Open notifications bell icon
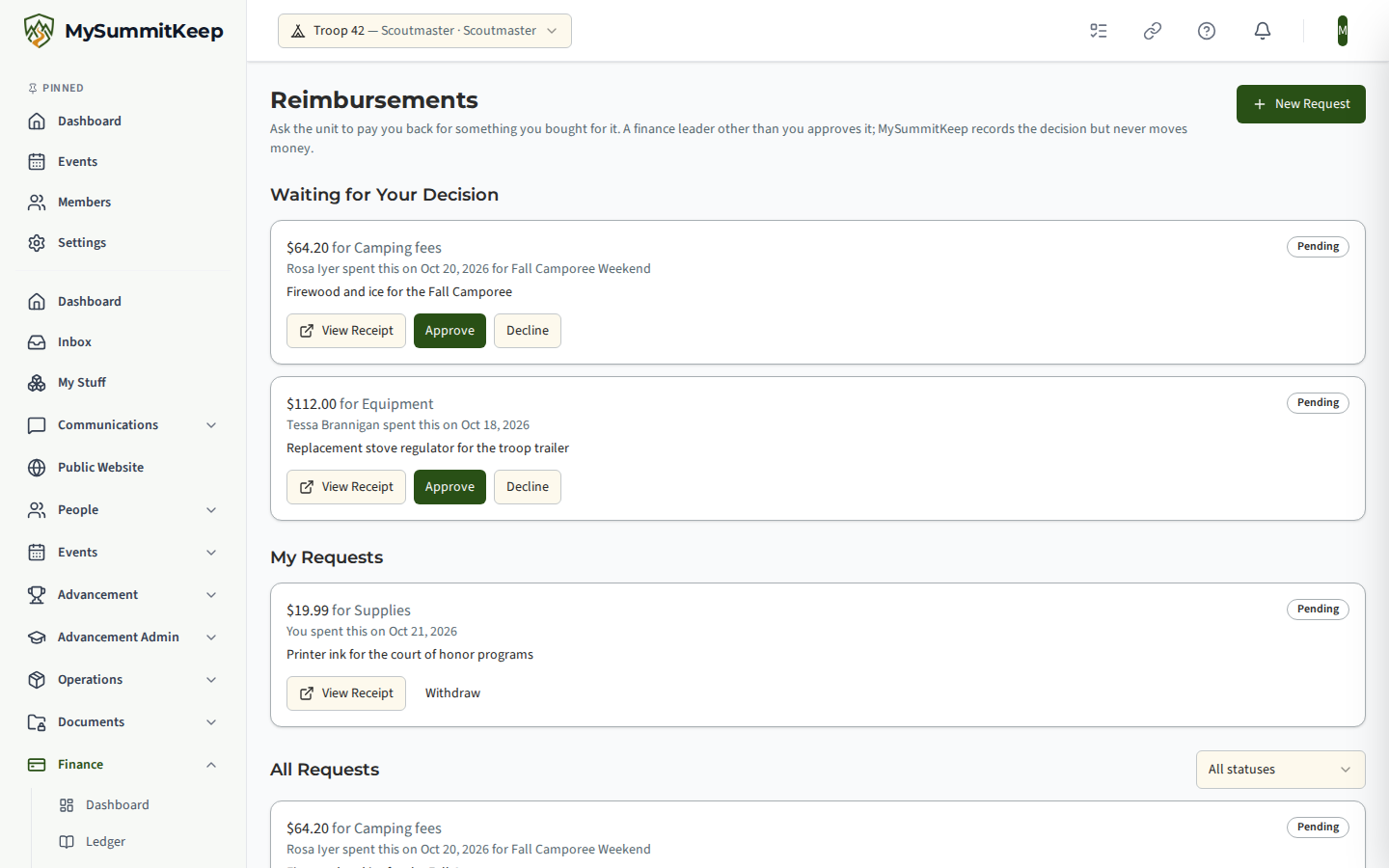The height and width of the screenshot is (868, 1389). point(1262,31)
